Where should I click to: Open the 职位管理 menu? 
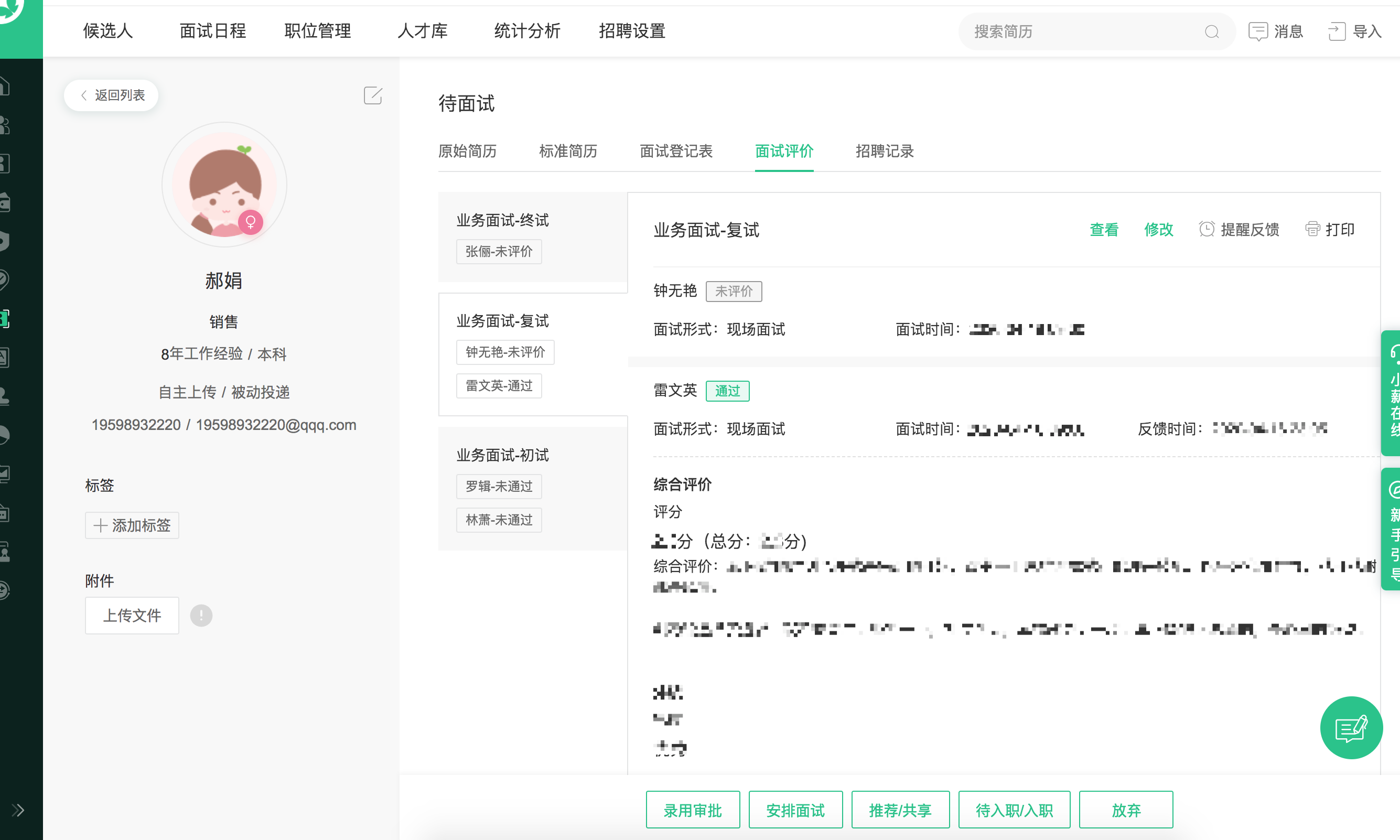coord(317,30)
